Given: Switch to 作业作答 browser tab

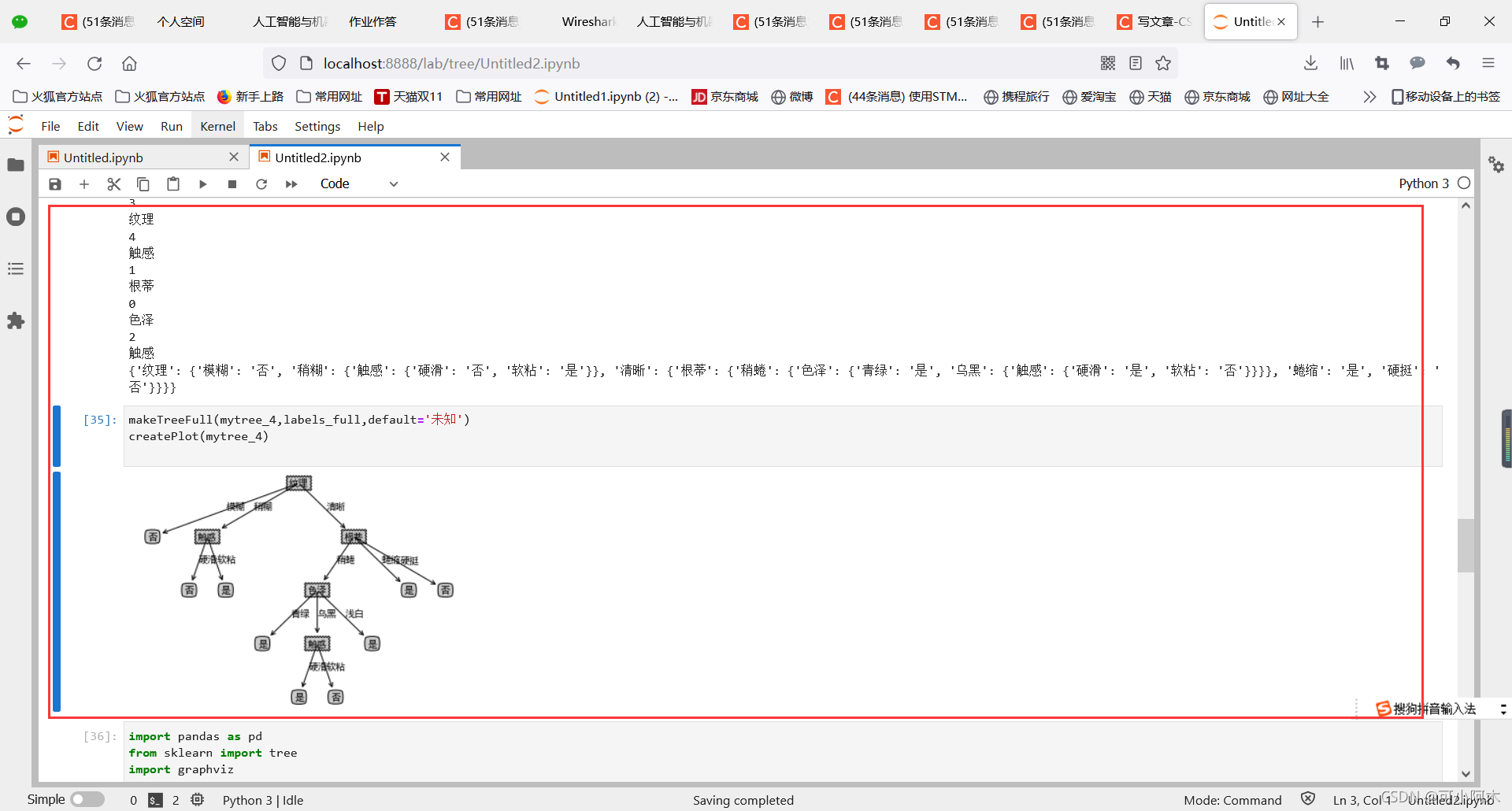Looking at the screenshot, I should coord(373,22).
